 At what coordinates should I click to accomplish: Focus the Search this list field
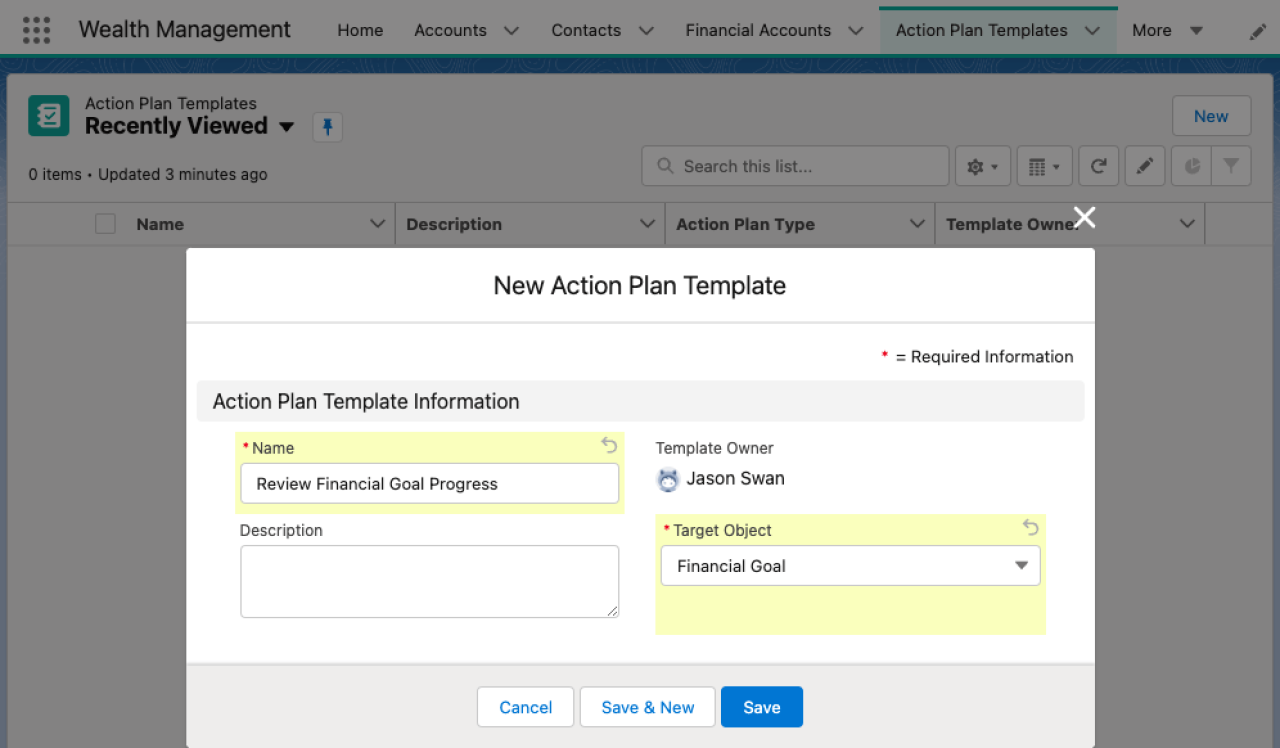pyautogui.click(x=795, y=166)
